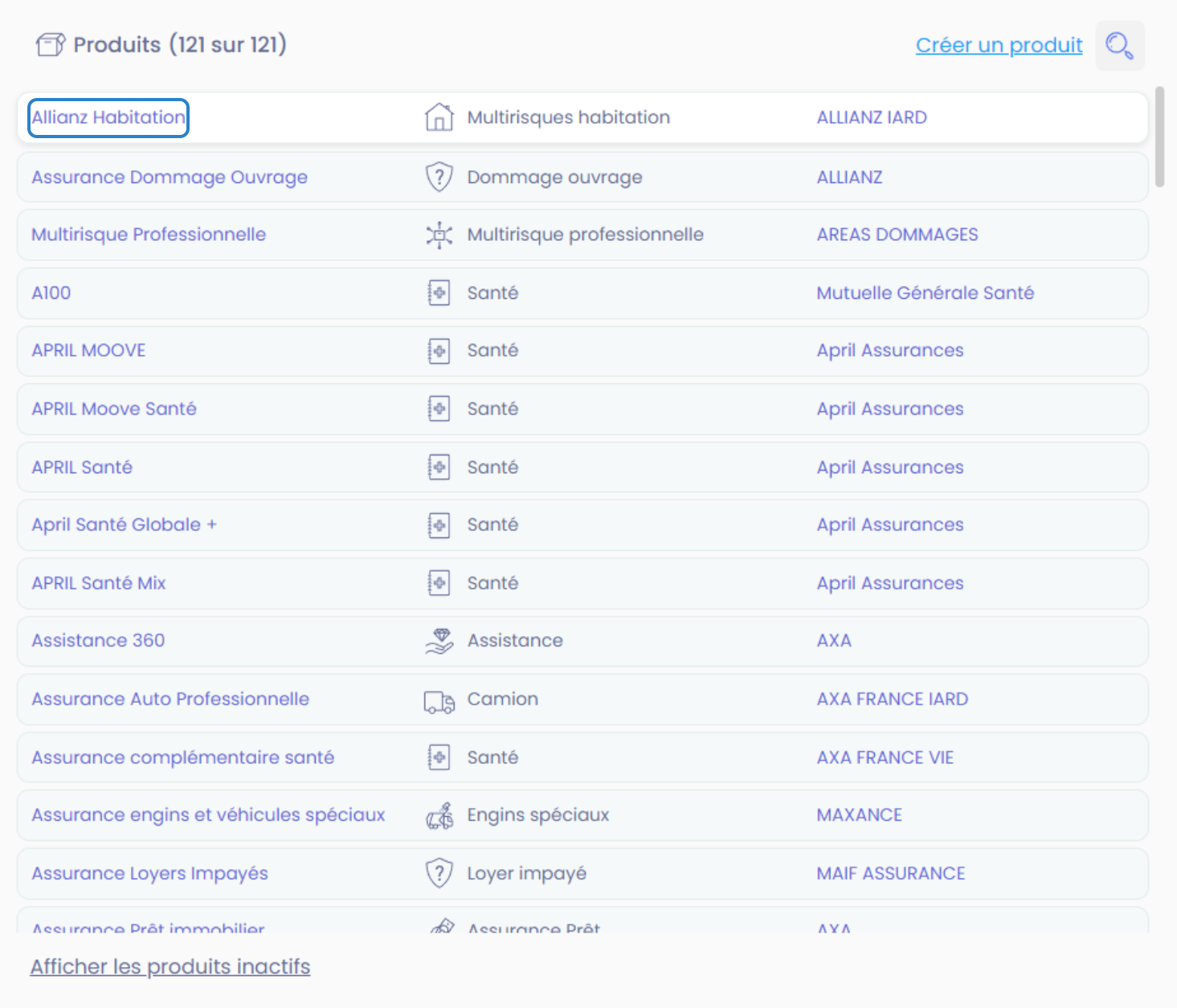The image size is (1177, 1008).
Task: Open the APRIL MOOVE product
Action: (x=88, y=351)
